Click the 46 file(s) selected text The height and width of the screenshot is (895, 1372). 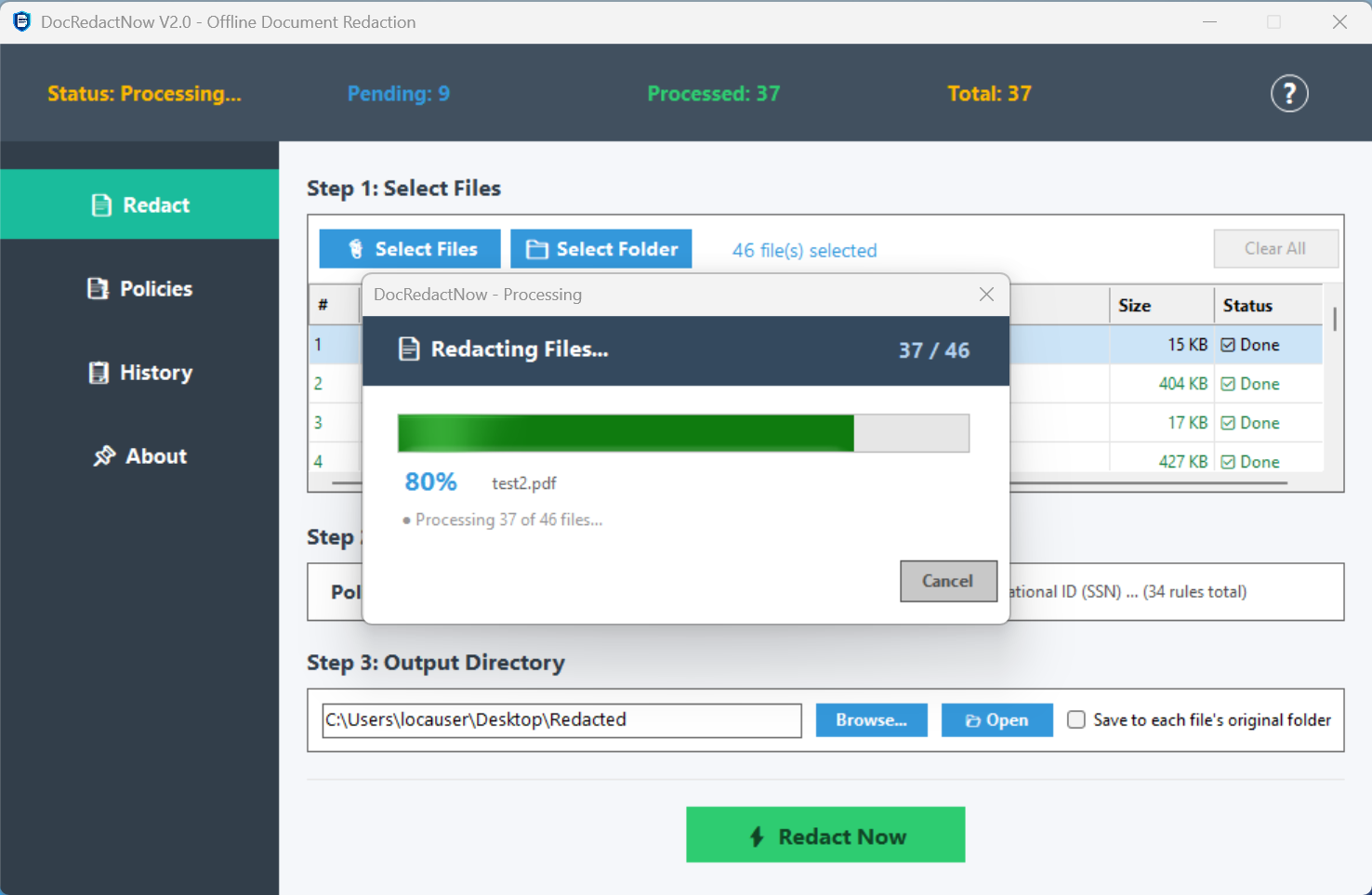tap(805, 250)
